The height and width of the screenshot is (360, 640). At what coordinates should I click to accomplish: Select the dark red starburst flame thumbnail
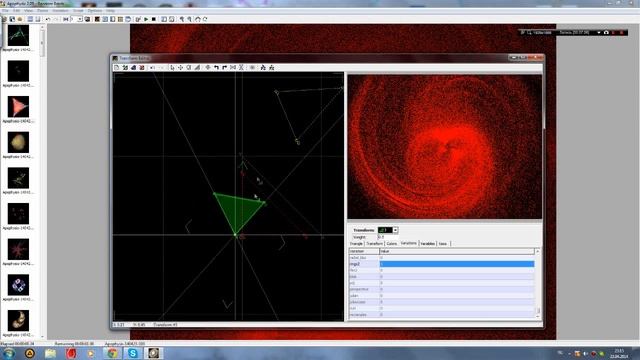point(18,249)
